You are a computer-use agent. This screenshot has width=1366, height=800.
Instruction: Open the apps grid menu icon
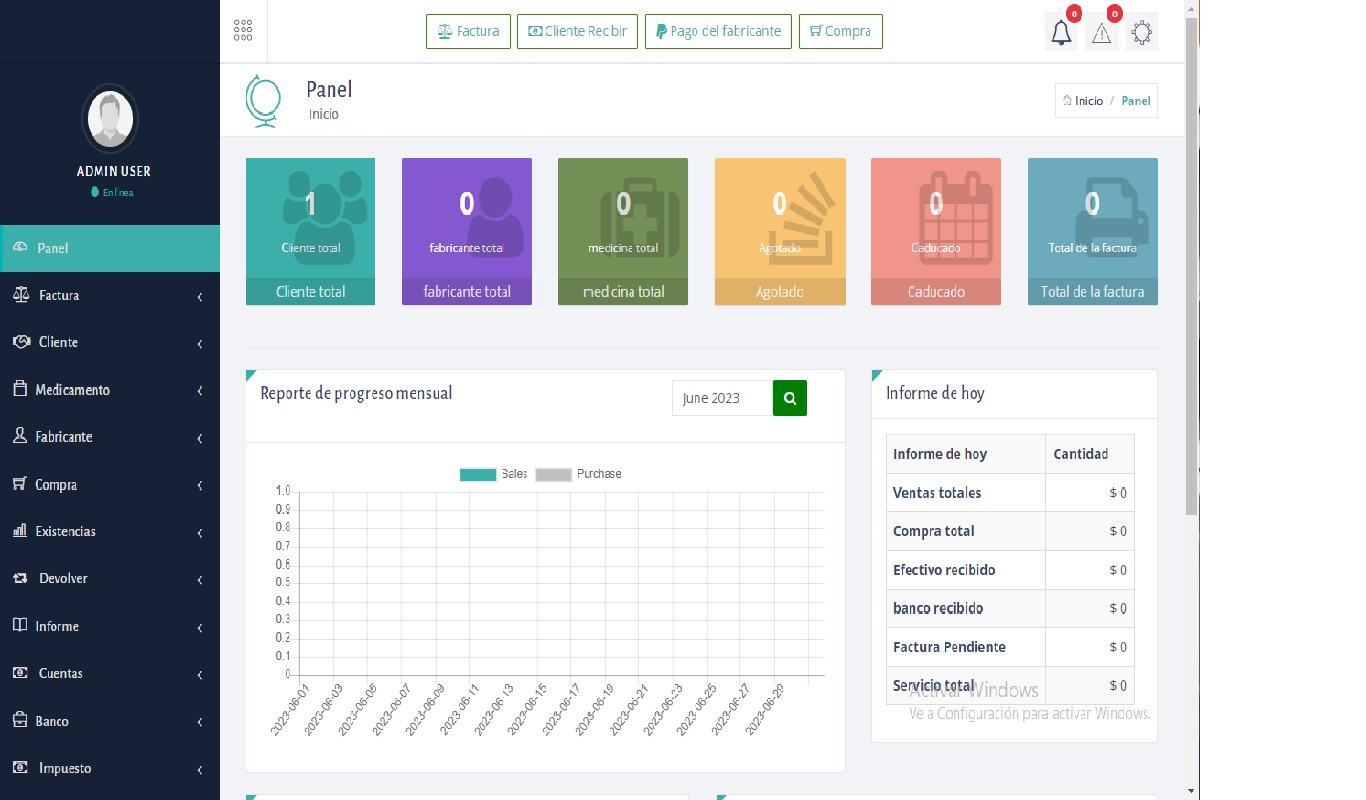[x=243, y=31]
